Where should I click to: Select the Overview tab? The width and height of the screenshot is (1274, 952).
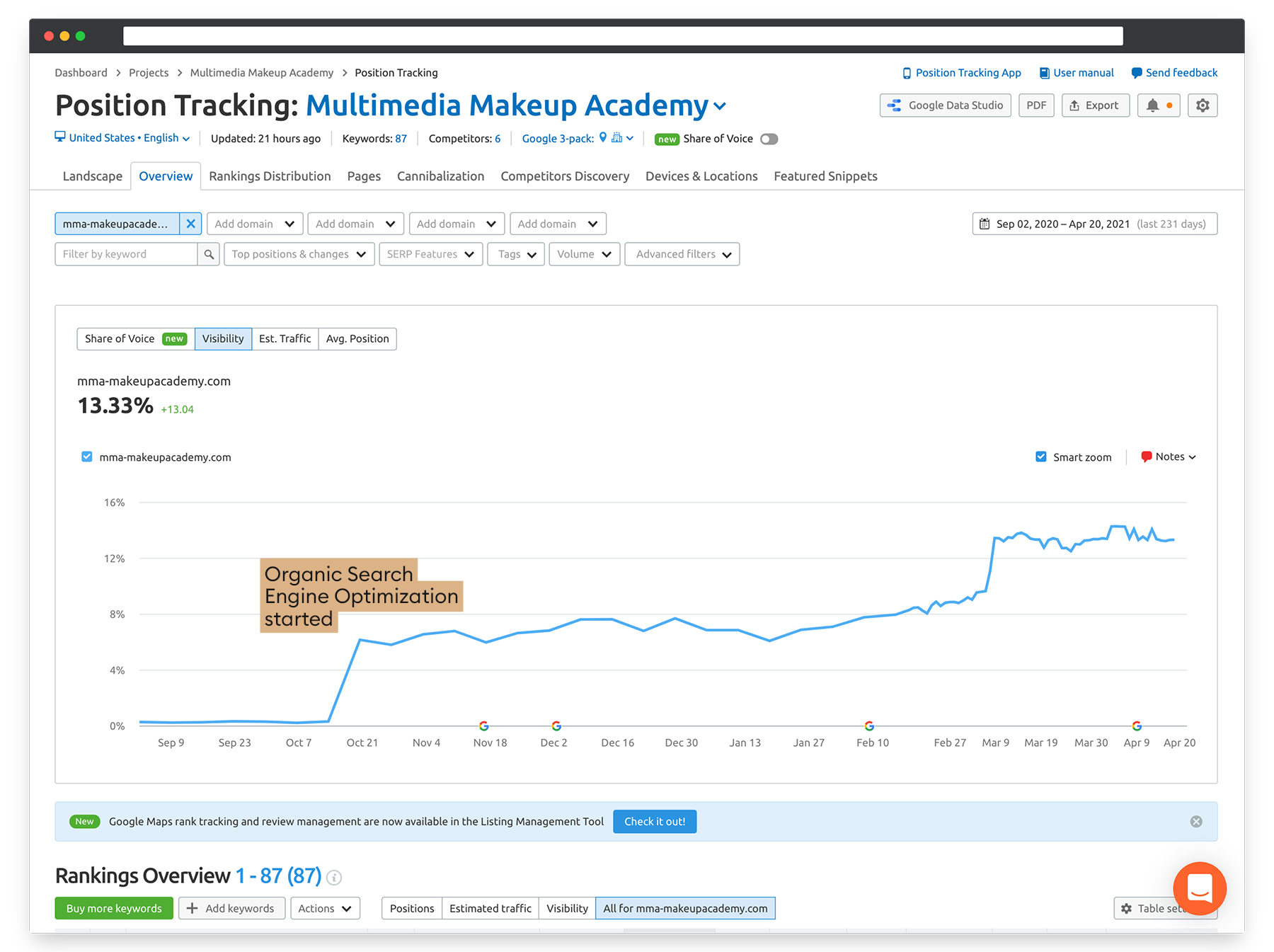[166, 176]
